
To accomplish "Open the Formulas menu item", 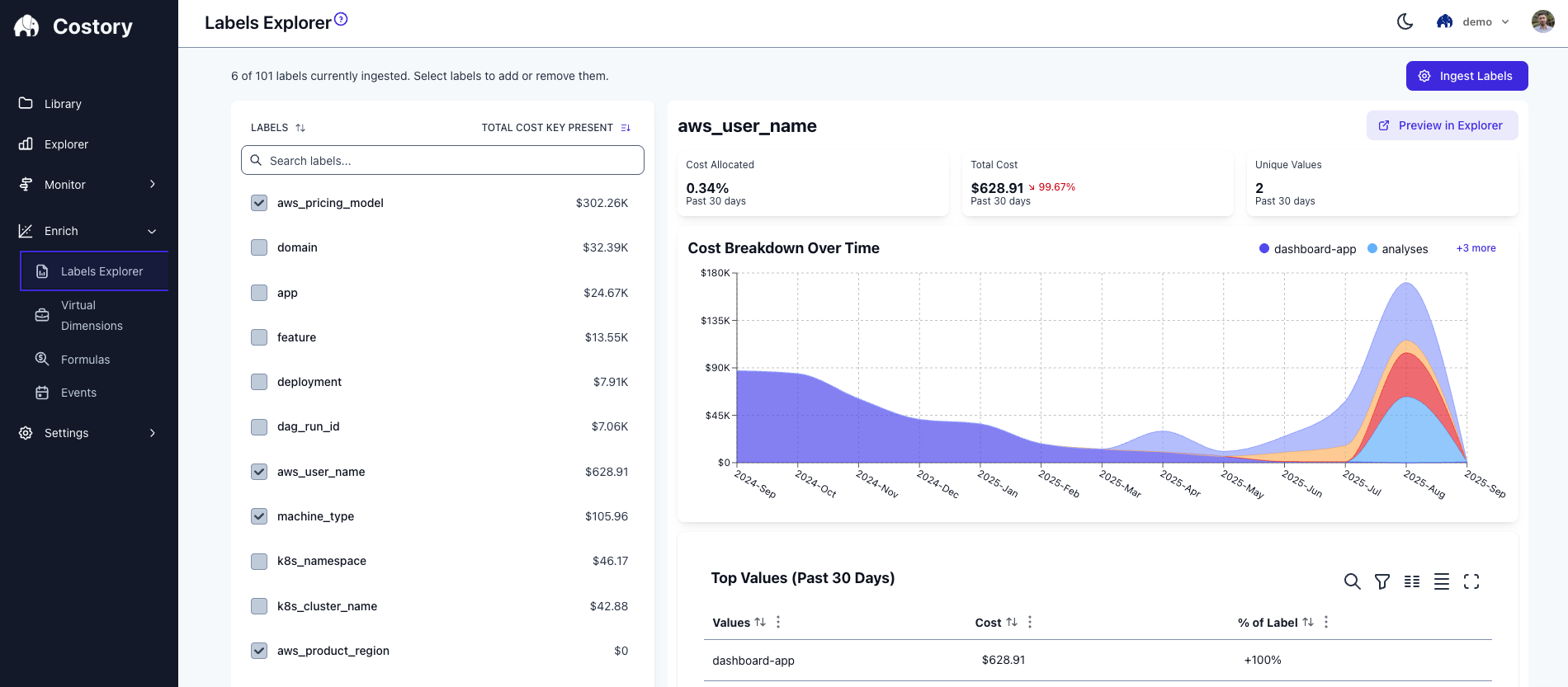I will (85, 360).
